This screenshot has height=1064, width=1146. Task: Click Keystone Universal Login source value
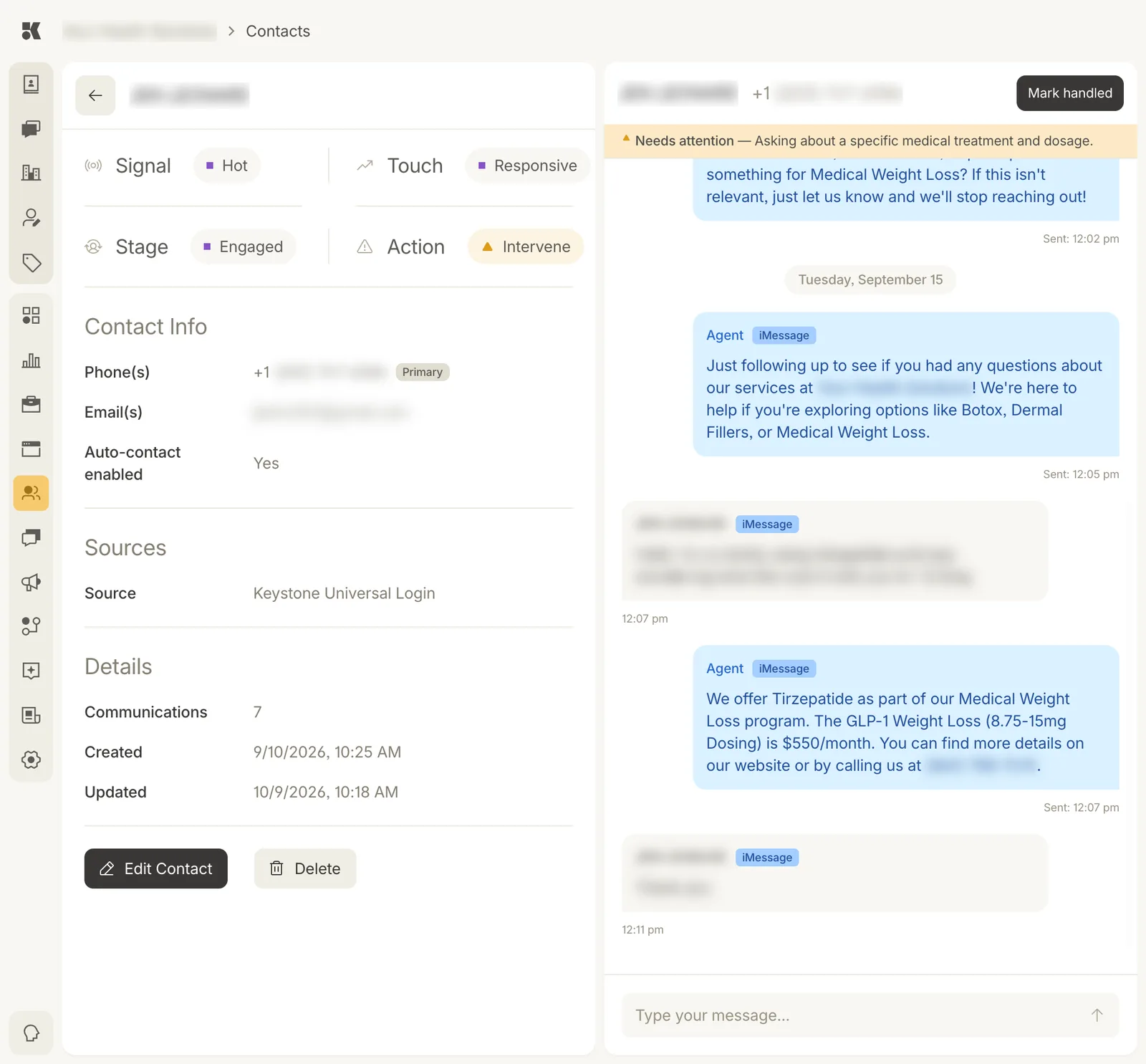(x=344, y=593)
